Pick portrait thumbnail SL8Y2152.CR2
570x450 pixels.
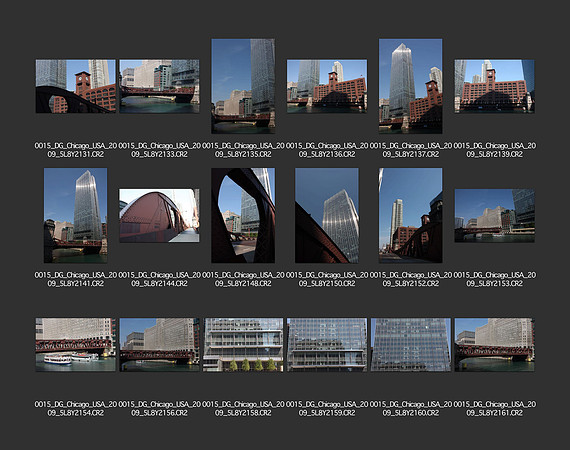(x=411, y=215)
